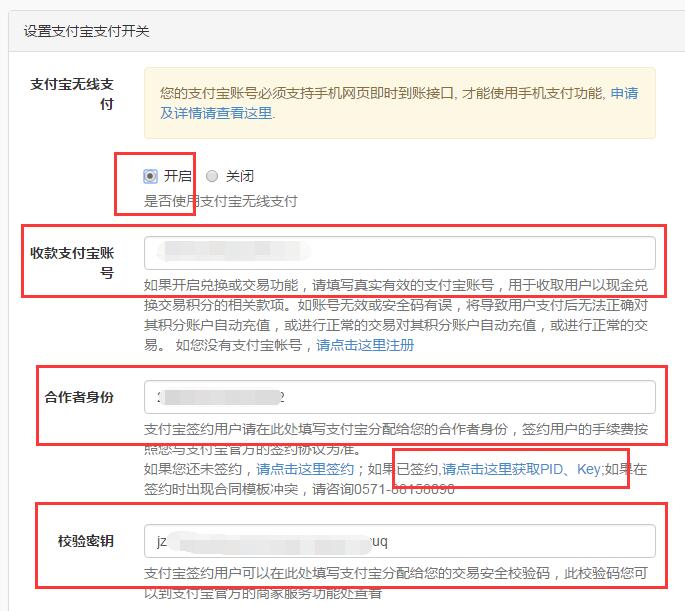This screenshot has height=611, width=685.
Task: Click the 收款支付宝账号 label
Action: (x=72, y=262)
